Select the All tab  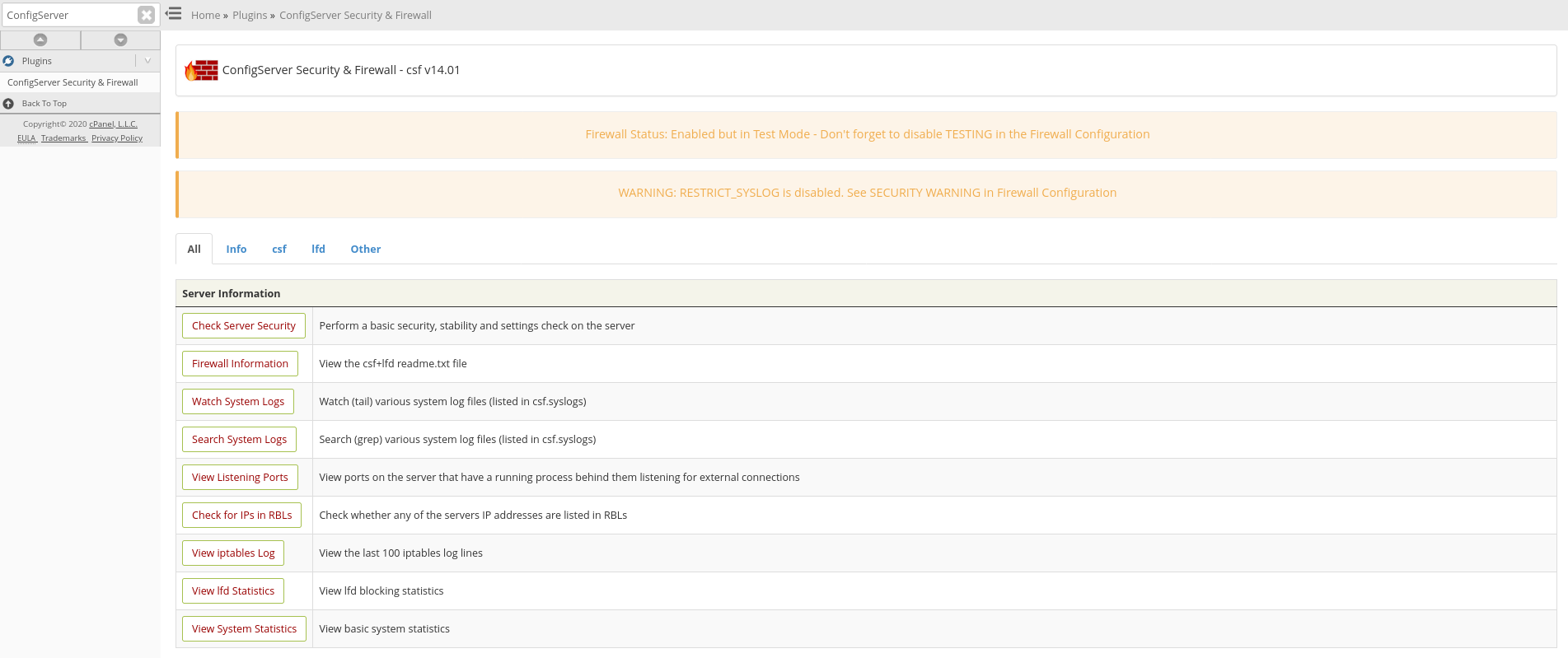click(194, 249)
